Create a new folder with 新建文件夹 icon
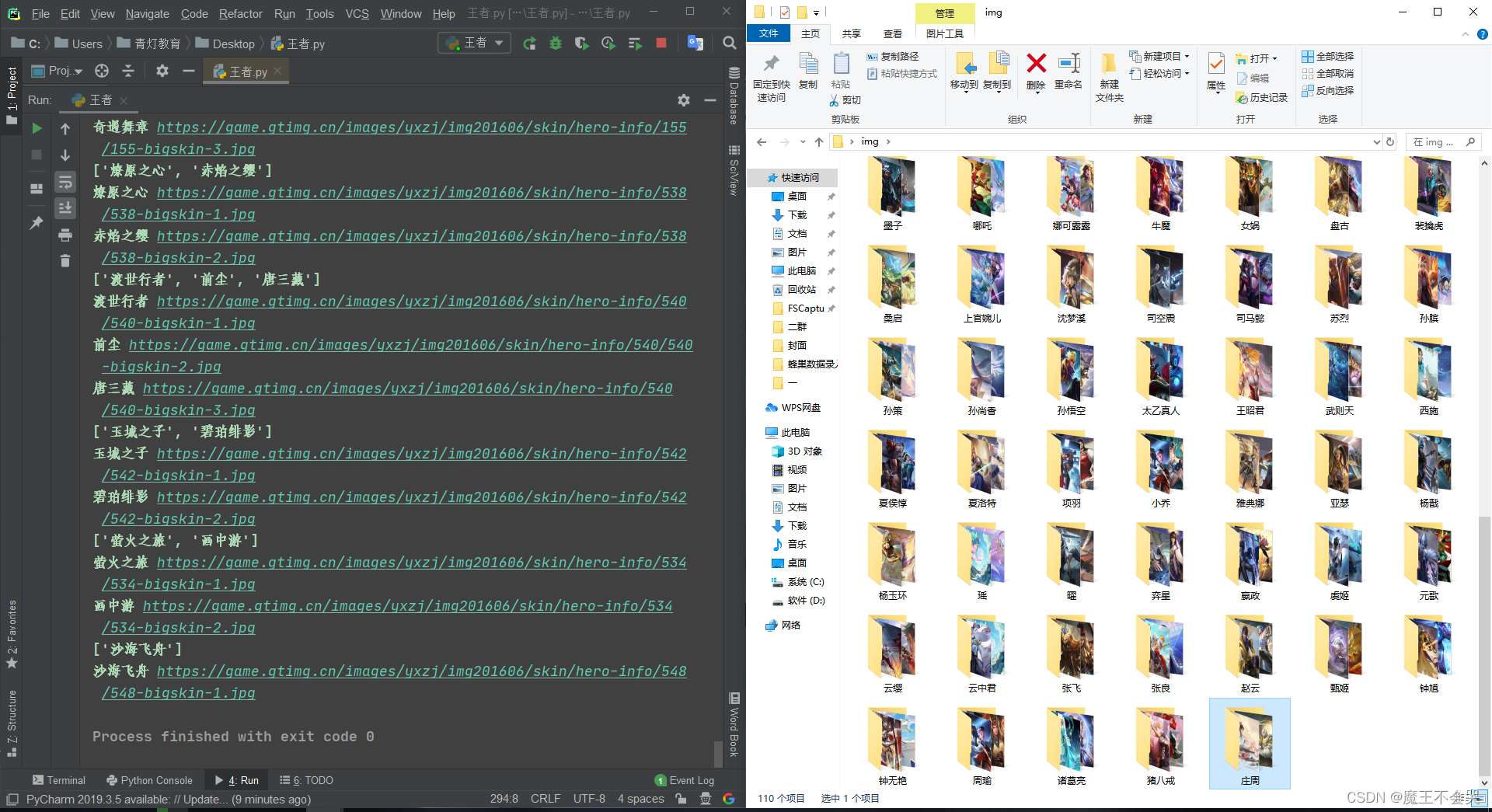 coord(1109,77)
